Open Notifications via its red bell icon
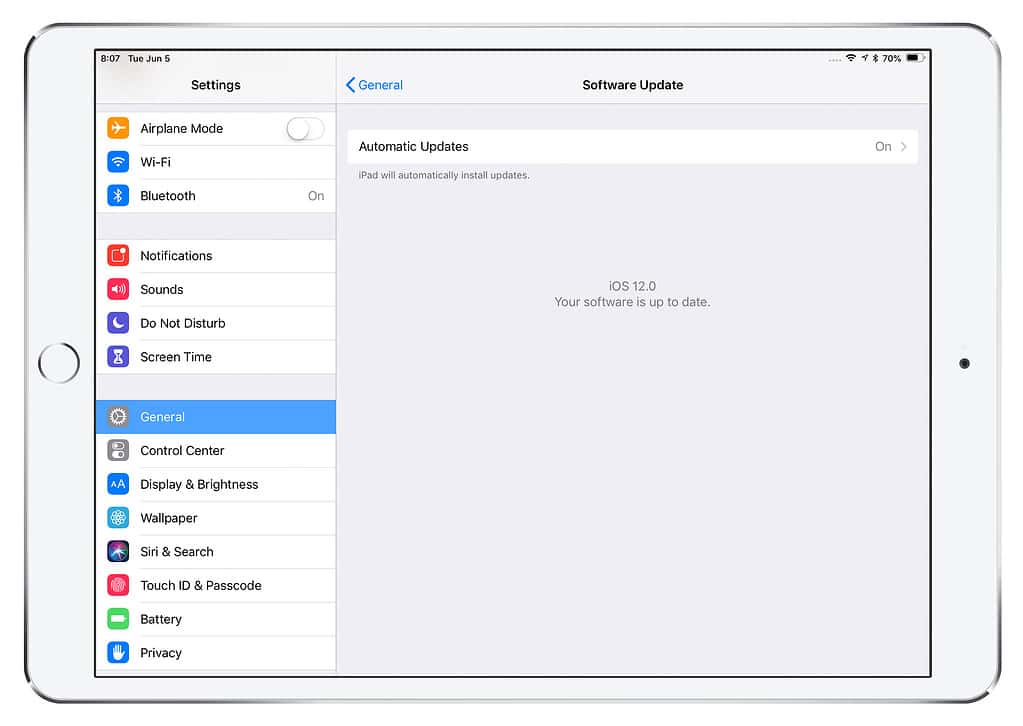The width and height of the screenshot is (1023, 726). [x=118, y=255]
